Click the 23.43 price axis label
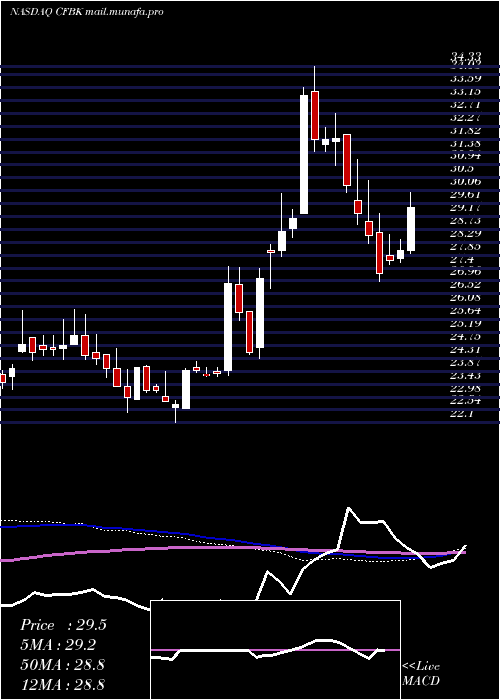Screen dimensions: 500x700 click(x=466, y=375)
